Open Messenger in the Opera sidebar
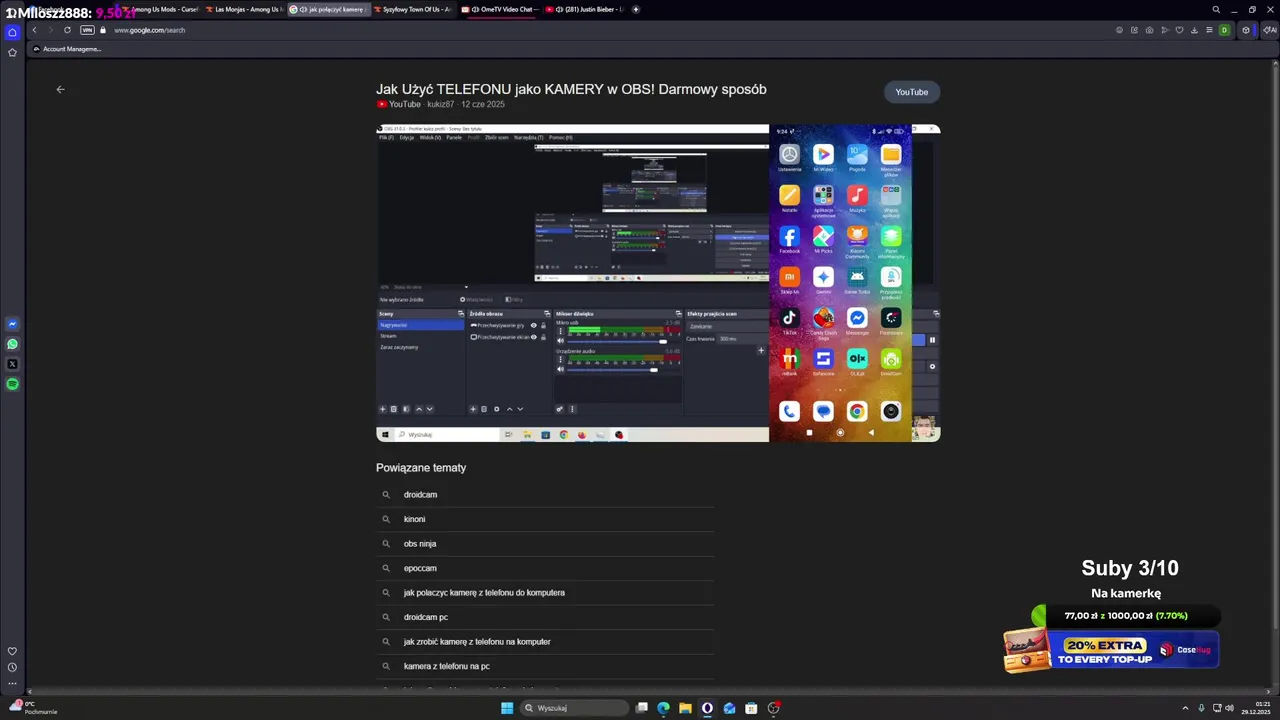The height and width of the screenshot is (720, 1280). (12, 324)
